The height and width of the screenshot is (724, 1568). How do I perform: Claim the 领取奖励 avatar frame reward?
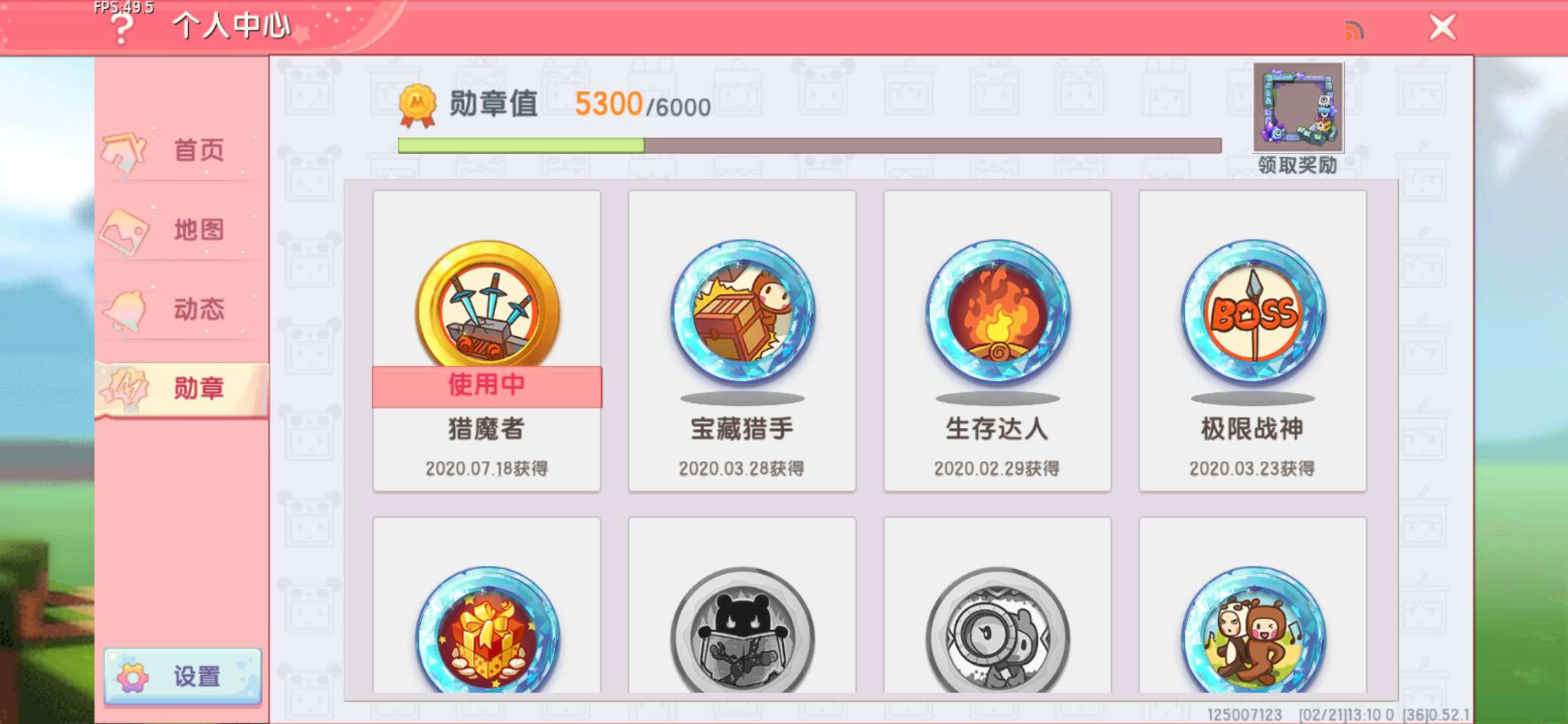[1299, 119]
